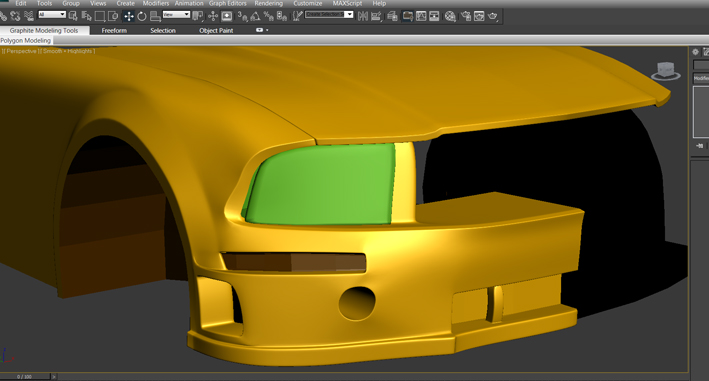Open the Customize menu
This screenshot has width=709, height=381.
click(x=307, y=3)
